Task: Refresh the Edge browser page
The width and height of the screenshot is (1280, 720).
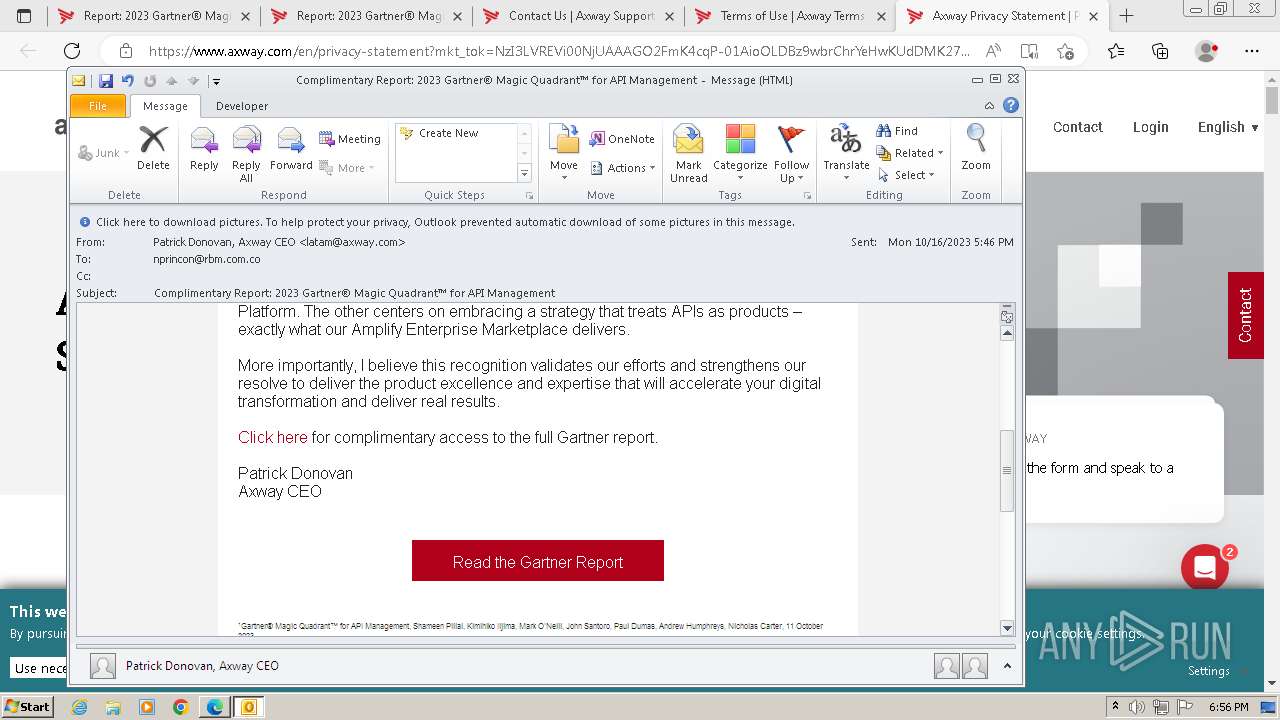Action: pos(72,51)
